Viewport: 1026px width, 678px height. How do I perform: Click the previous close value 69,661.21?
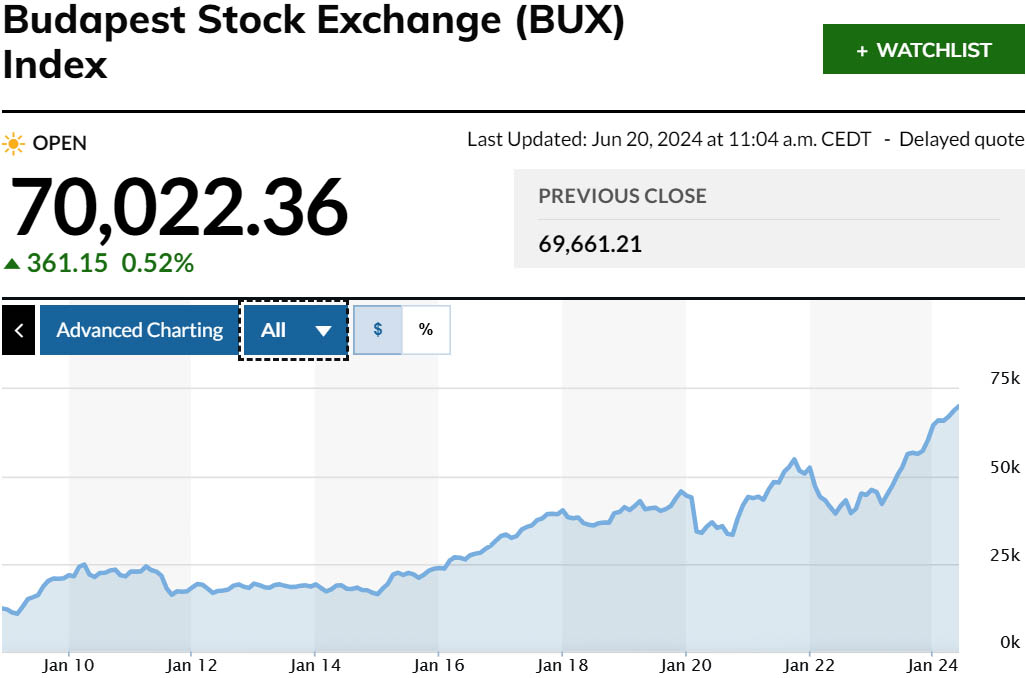(590, 244)
